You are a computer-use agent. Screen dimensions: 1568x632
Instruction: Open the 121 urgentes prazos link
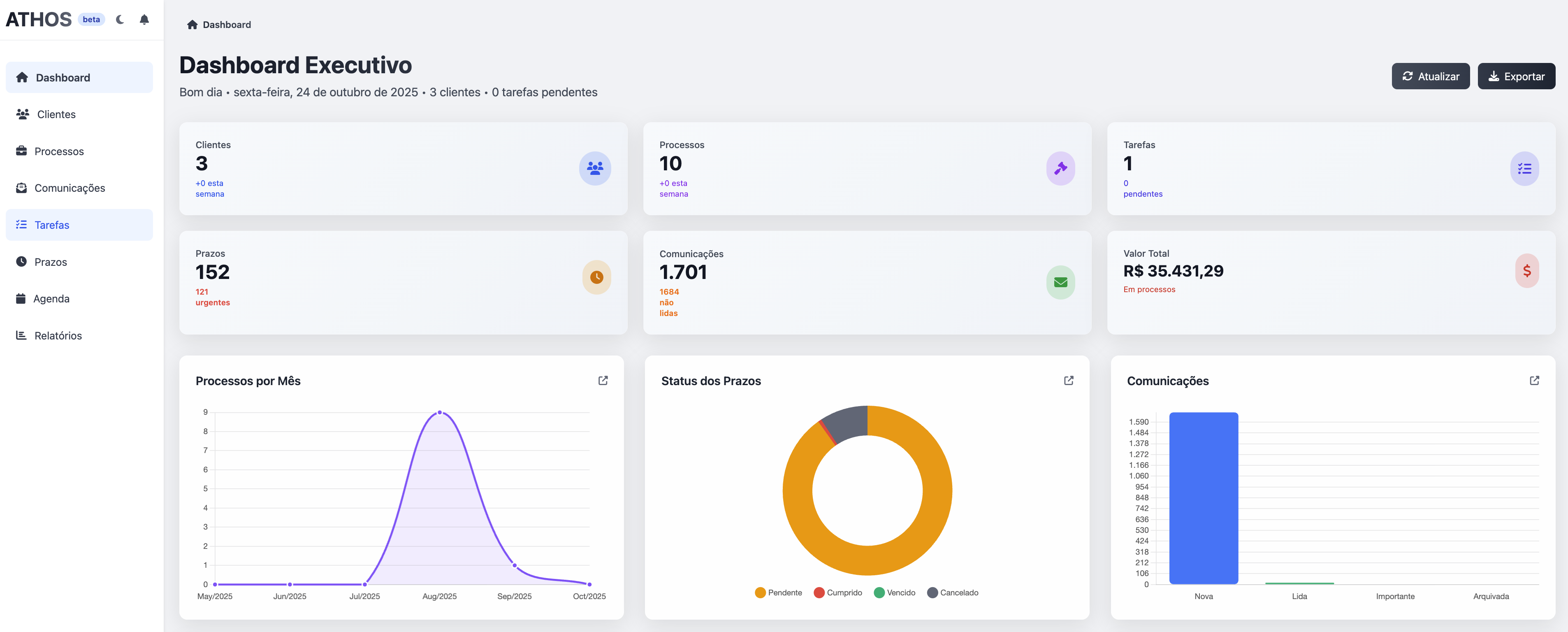coord(212,297)
